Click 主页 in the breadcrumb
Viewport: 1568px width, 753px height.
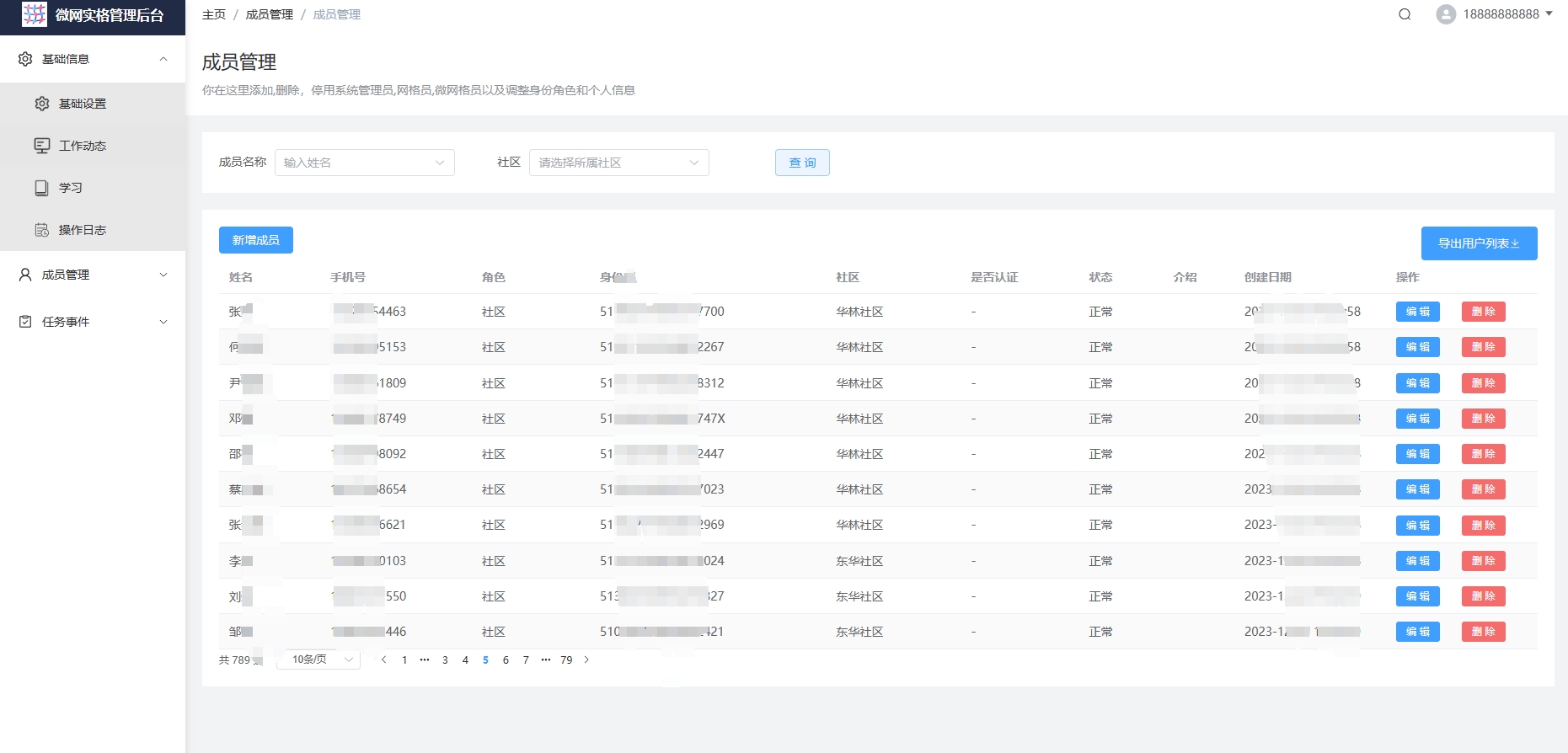pos(214,14)
